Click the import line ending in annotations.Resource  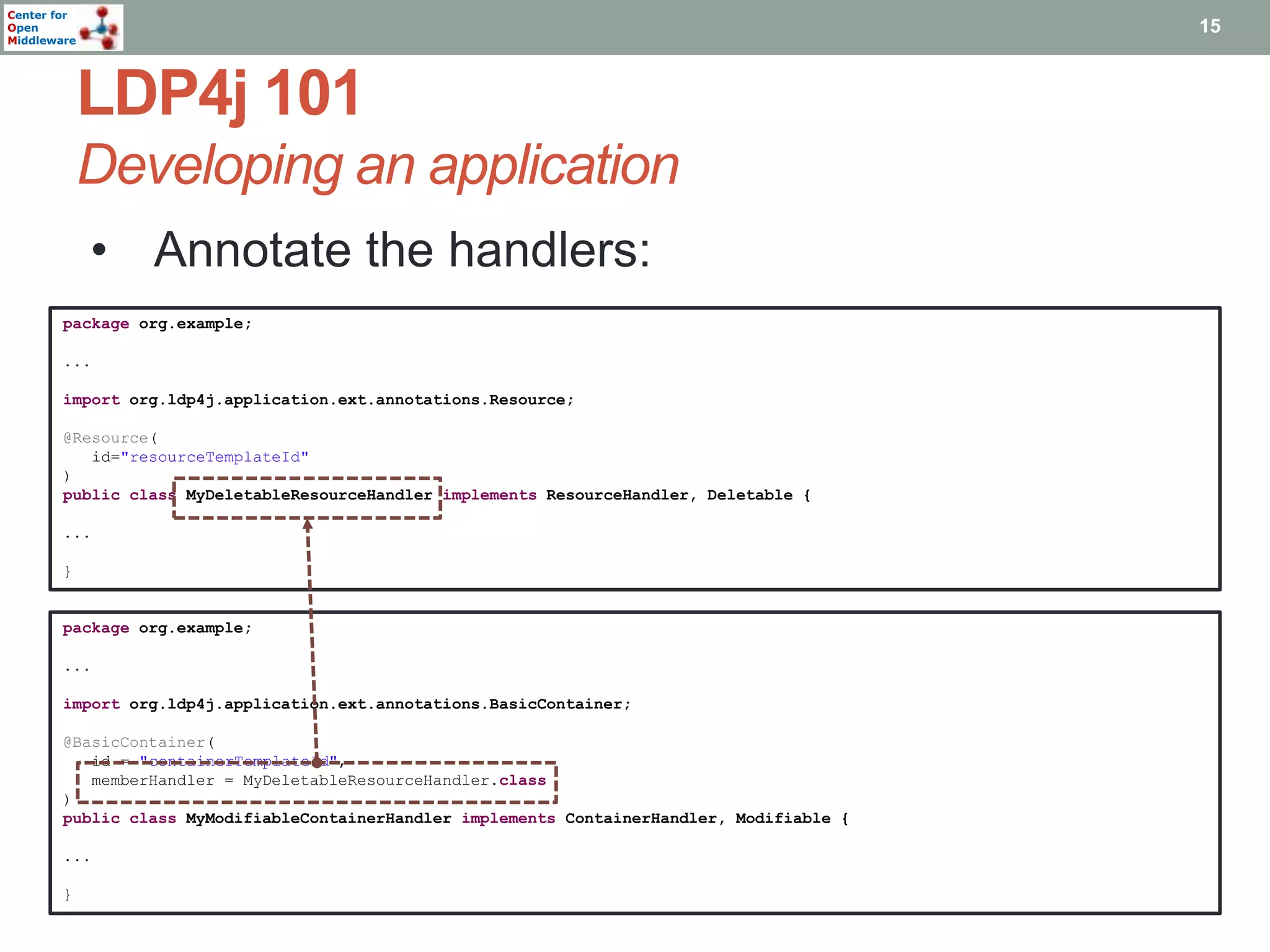[319, 400]
